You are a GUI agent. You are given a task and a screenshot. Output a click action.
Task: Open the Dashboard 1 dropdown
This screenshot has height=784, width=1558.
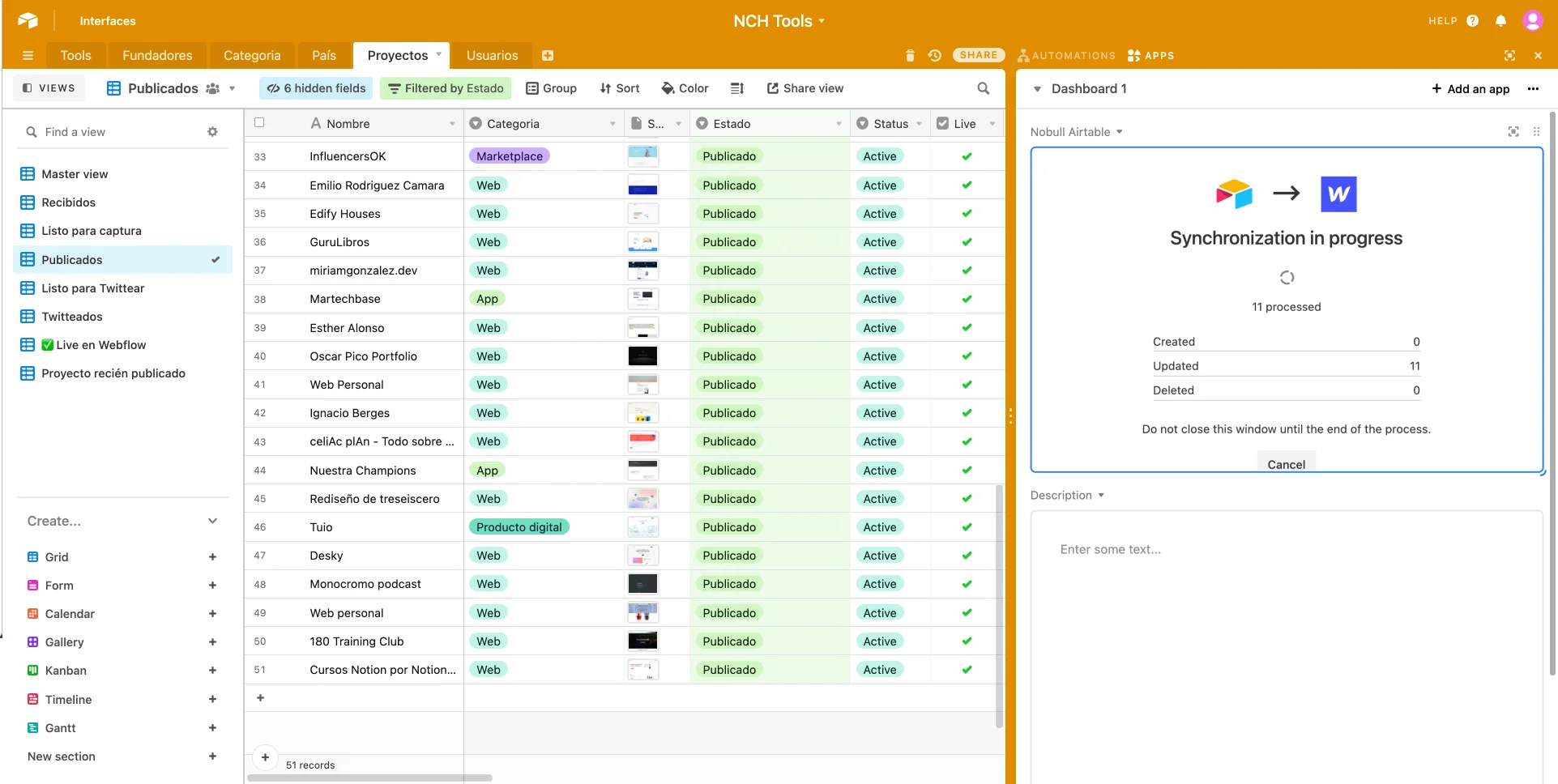(1037, 89)
